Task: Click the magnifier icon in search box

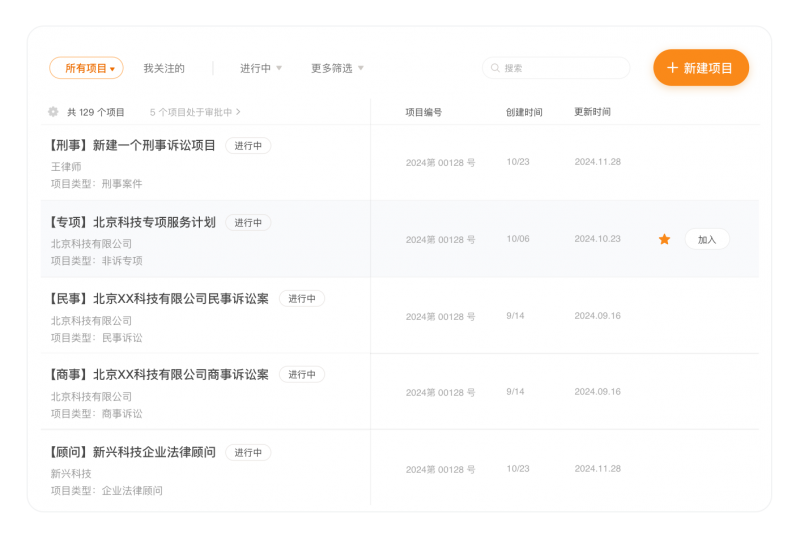Action: (495, 68)
